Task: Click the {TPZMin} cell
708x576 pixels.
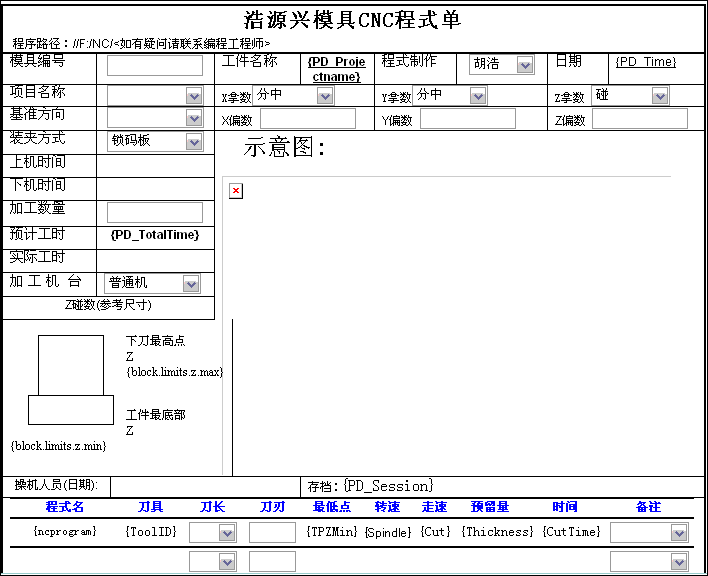Action: pos(332,532)
